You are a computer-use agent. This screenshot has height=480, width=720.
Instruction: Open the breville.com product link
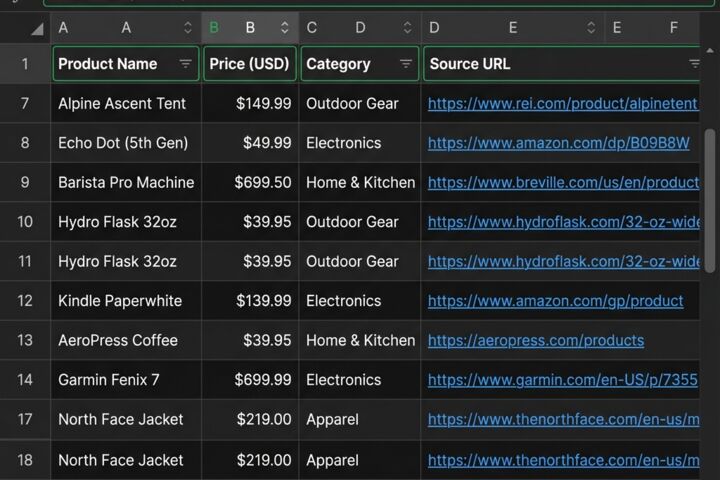(563, 183)
